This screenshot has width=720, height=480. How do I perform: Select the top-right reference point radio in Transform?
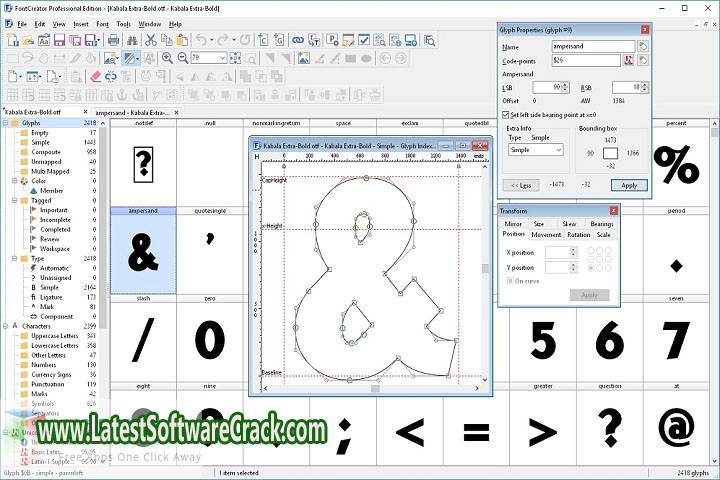608,251
